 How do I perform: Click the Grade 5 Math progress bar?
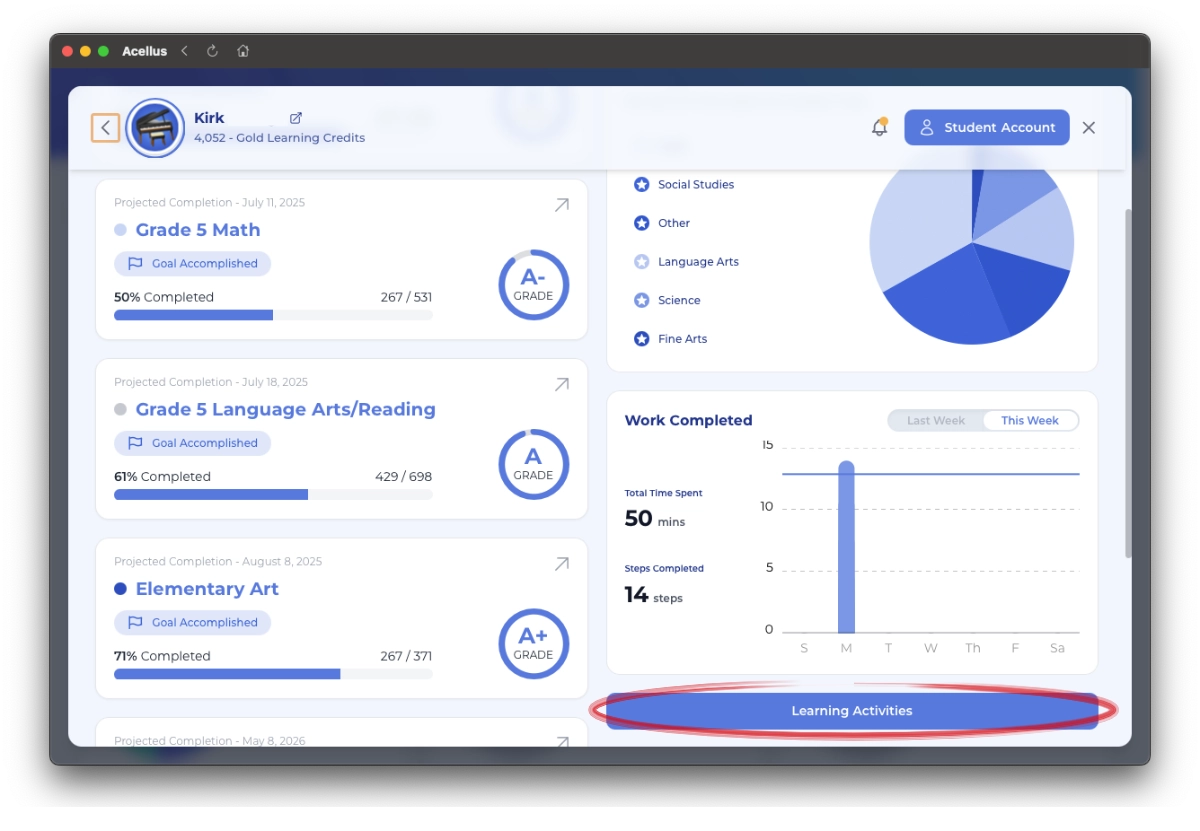click(273, 315)
